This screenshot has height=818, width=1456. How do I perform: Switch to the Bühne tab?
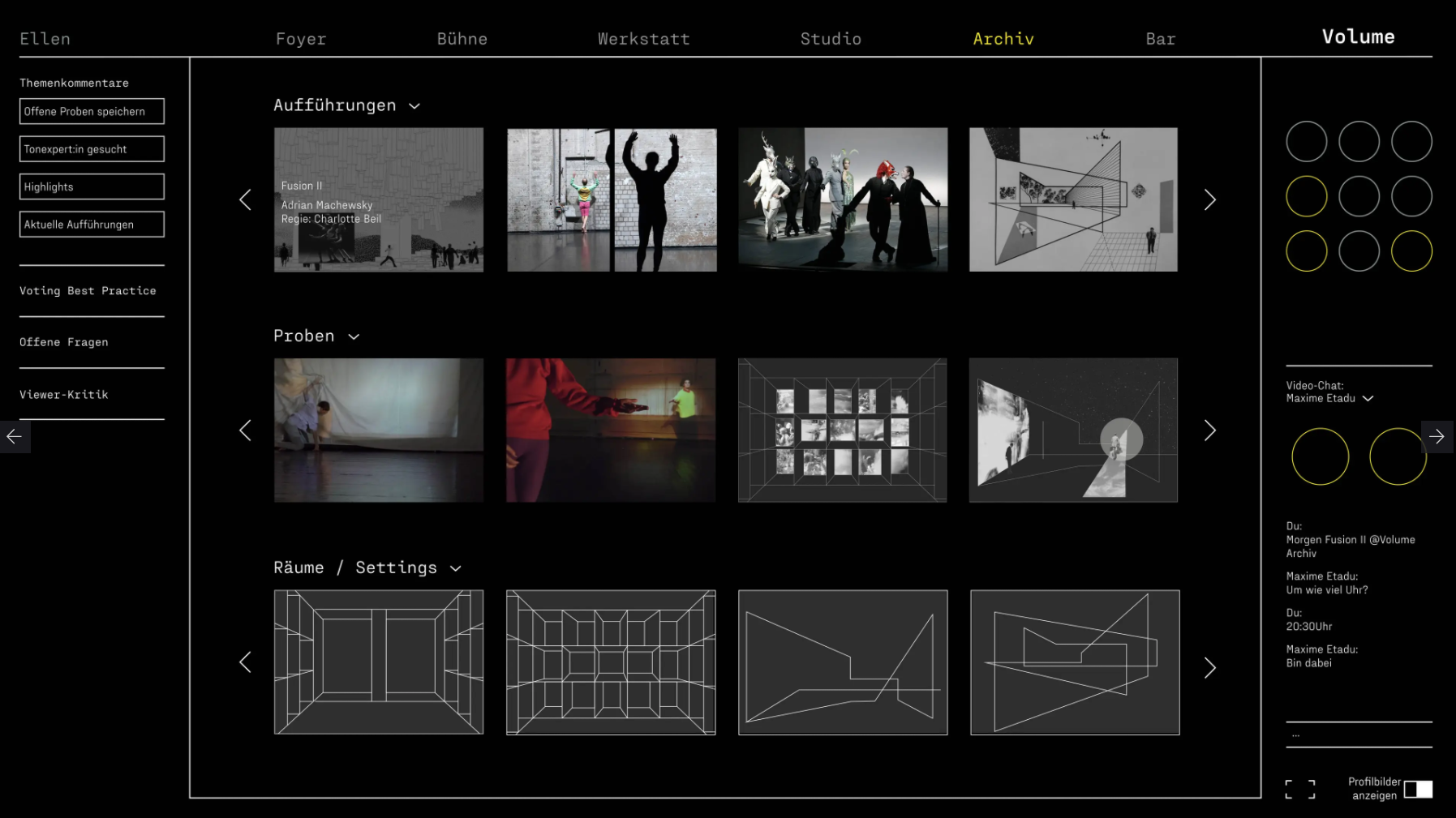(462, 39)
